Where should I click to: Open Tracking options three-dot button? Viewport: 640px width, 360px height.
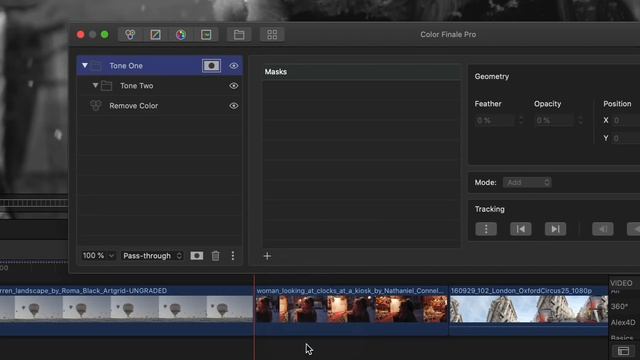click(486, 229)
